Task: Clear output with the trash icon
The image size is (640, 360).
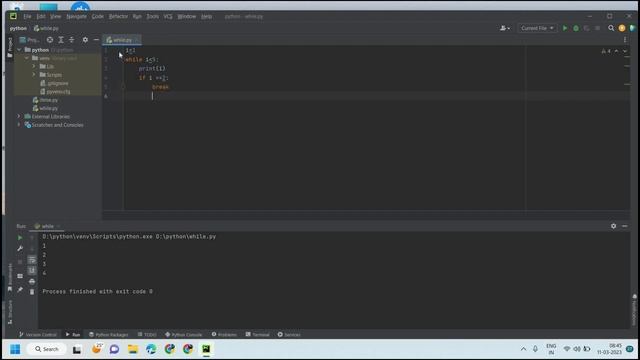Action: click(x=32, y=291)
